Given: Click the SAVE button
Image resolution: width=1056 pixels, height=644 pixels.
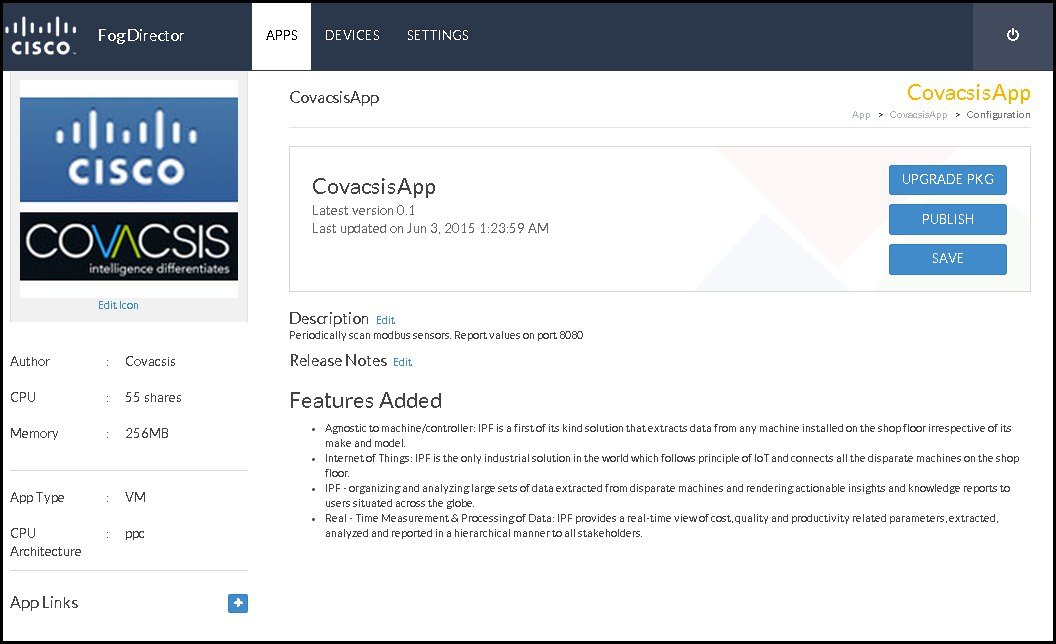Looking at the screenshot, I should pos(948,259).
